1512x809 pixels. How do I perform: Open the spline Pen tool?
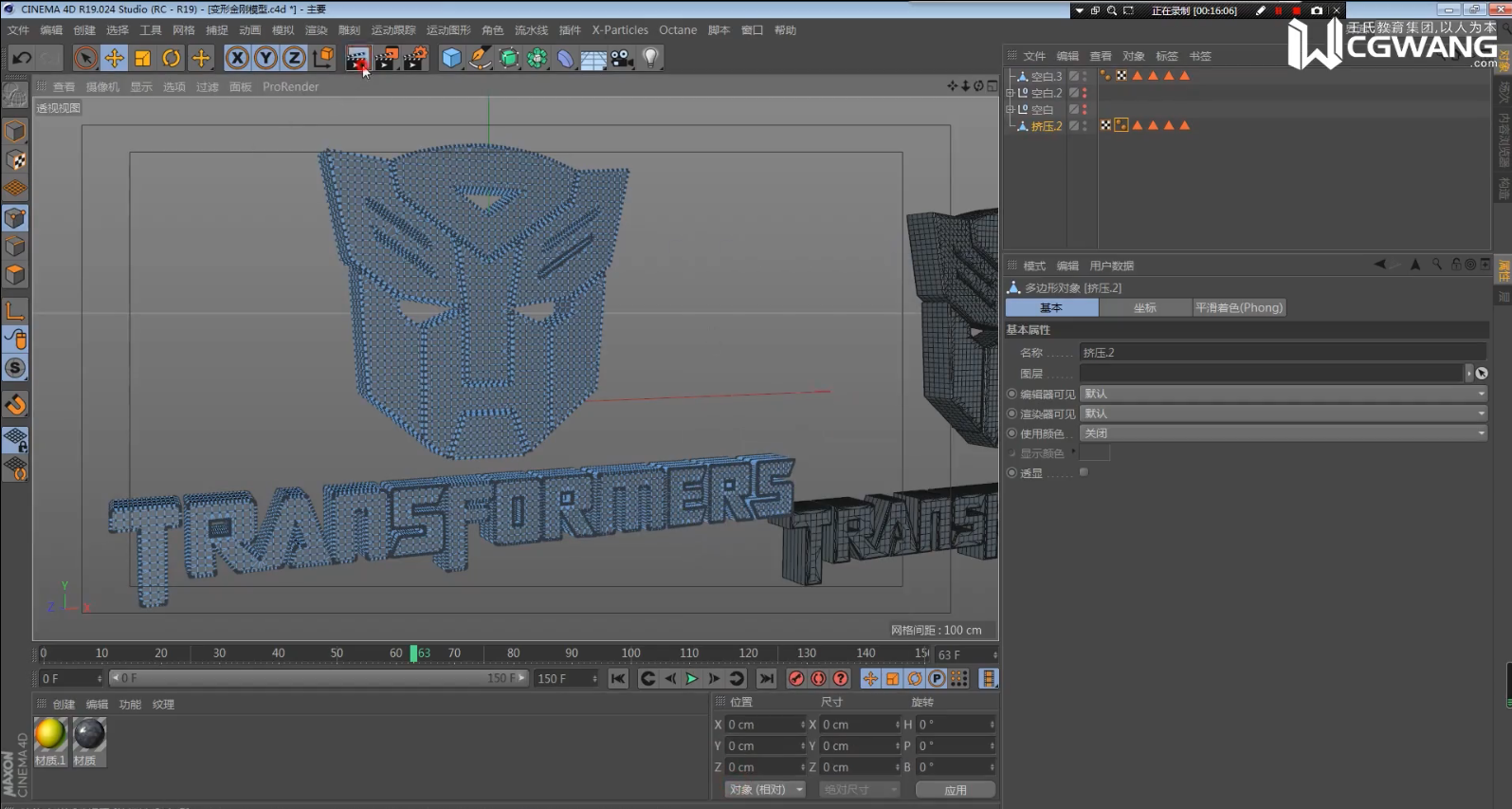pos(481,58)
